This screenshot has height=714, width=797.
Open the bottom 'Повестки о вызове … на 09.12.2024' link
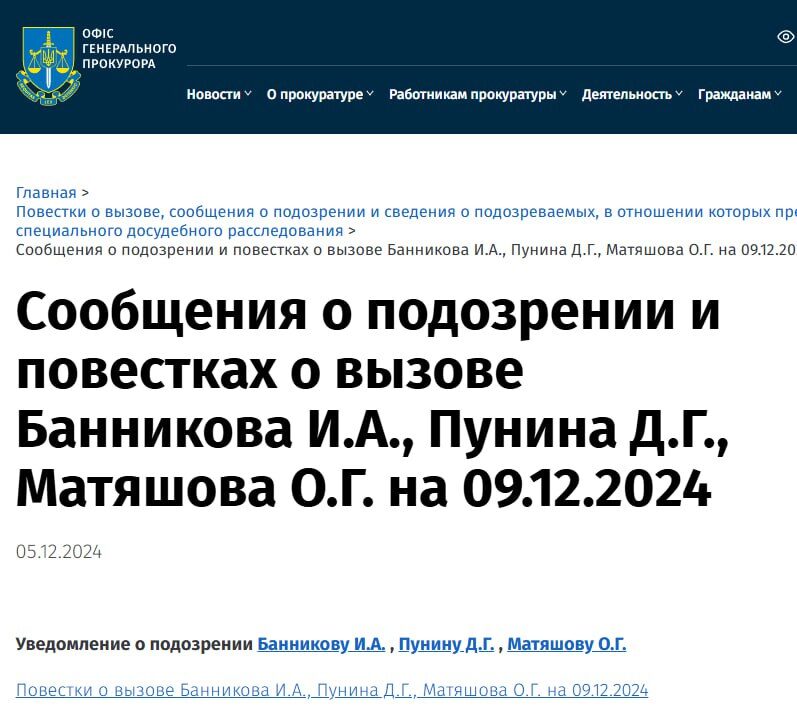coord(332,690)
